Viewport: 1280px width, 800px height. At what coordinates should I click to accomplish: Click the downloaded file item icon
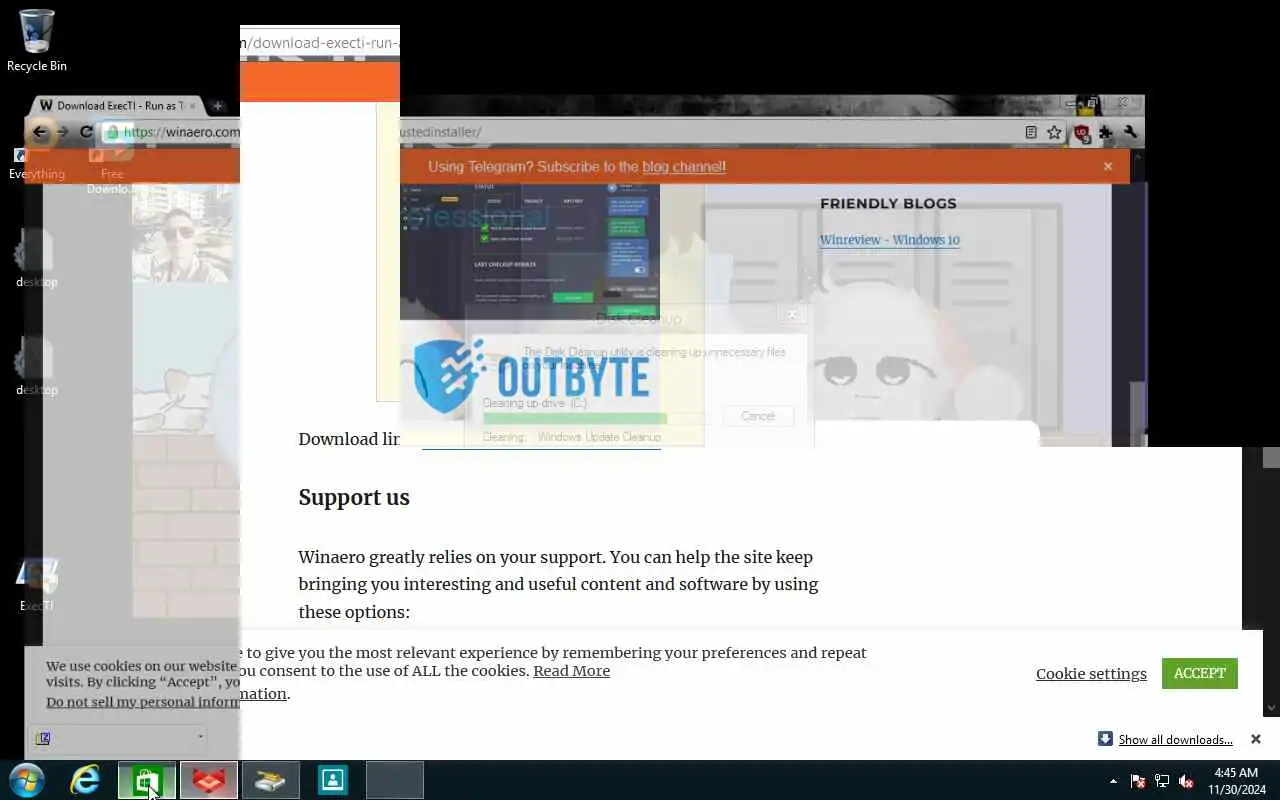44,739
